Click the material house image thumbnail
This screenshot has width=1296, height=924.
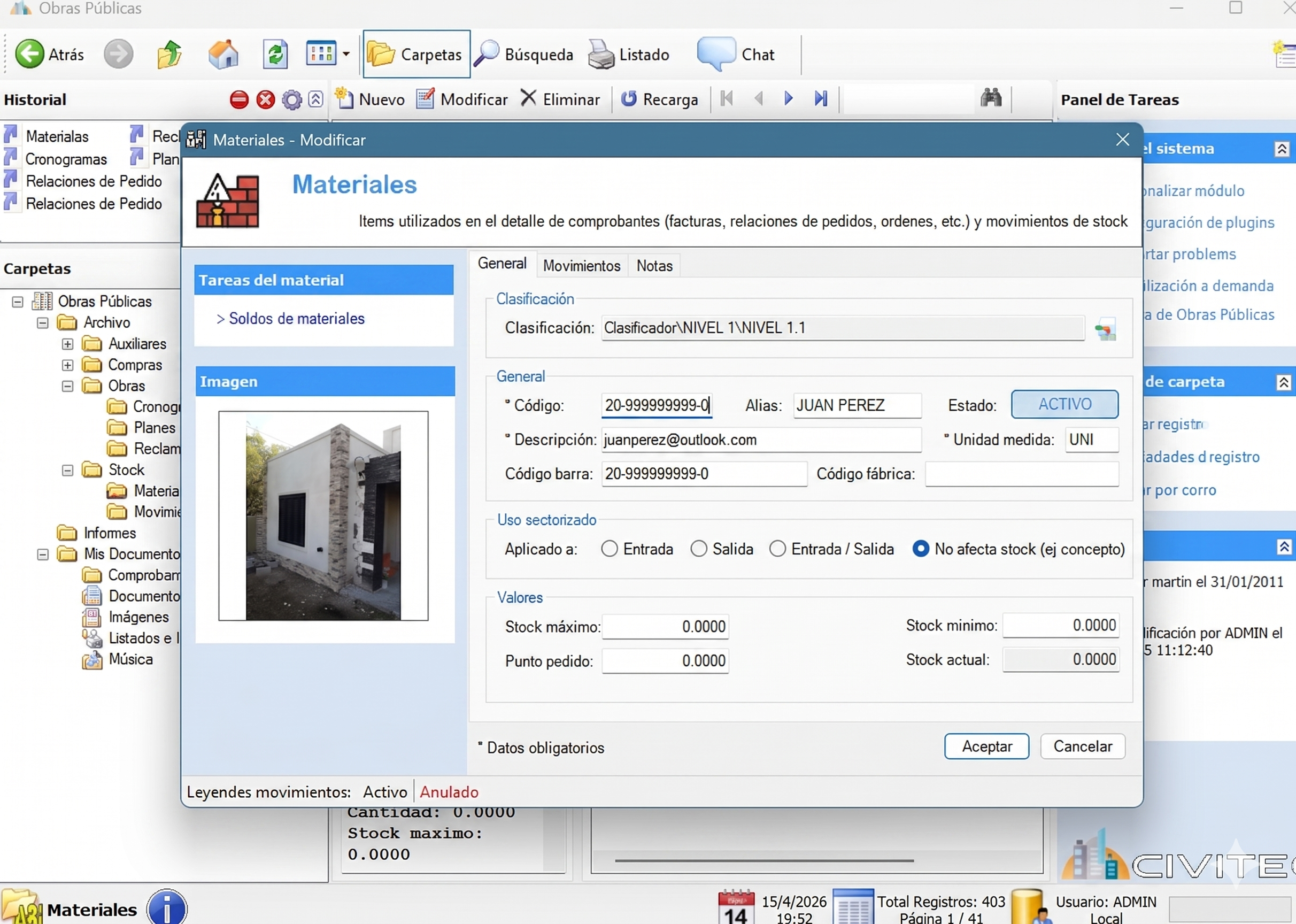[x=323, y=516]
